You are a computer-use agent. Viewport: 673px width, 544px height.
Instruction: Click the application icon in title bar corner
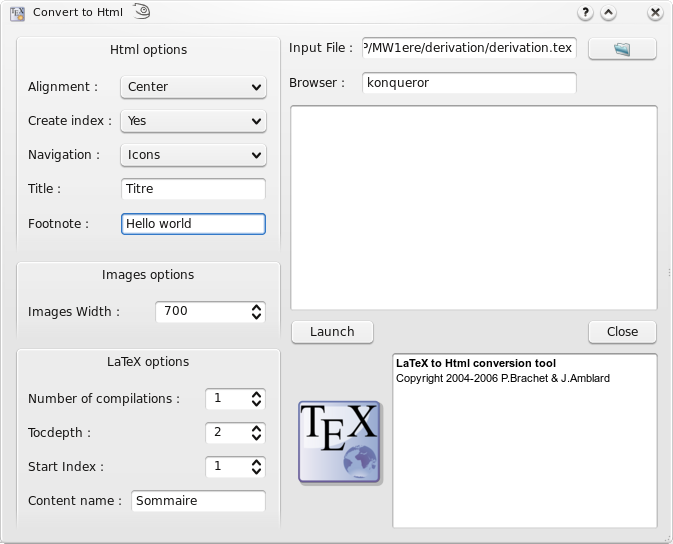click(x=17, y=13)
